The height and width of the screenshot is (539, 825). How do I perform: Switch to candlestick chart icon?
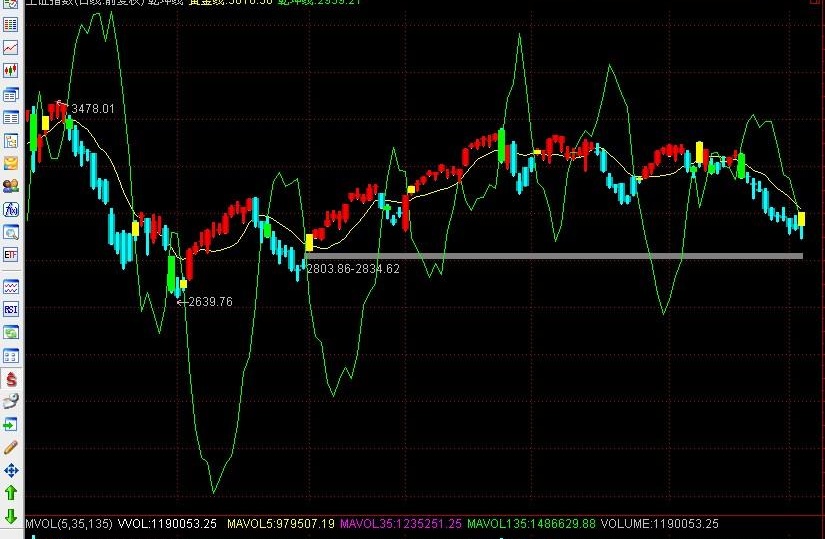[x=11, y=71]
